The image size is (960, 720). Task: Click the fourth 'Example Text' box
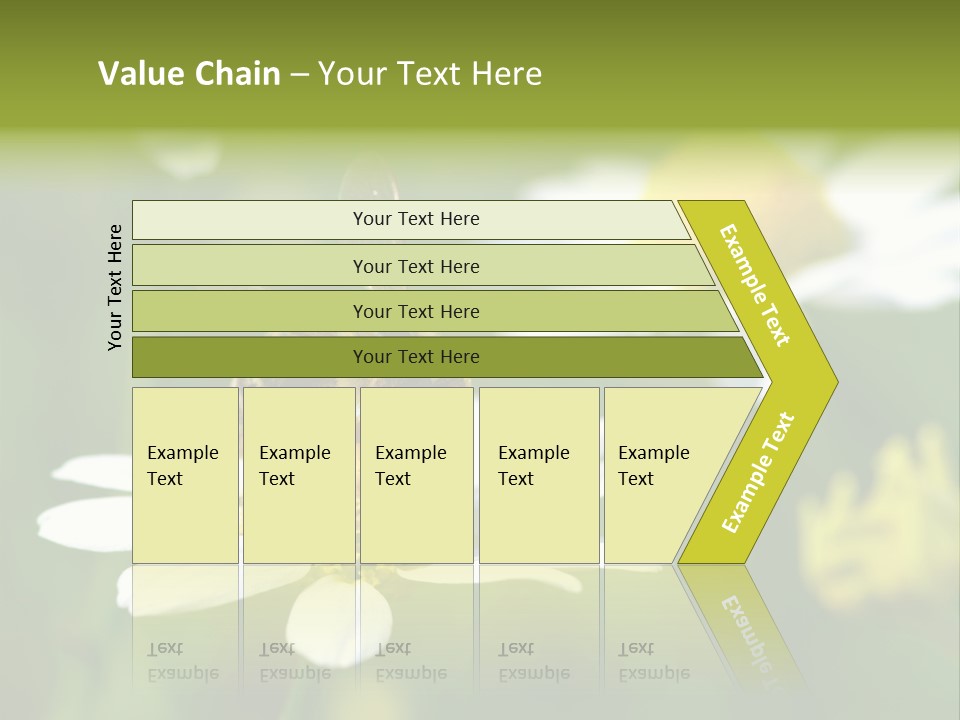tap(539, 474)
